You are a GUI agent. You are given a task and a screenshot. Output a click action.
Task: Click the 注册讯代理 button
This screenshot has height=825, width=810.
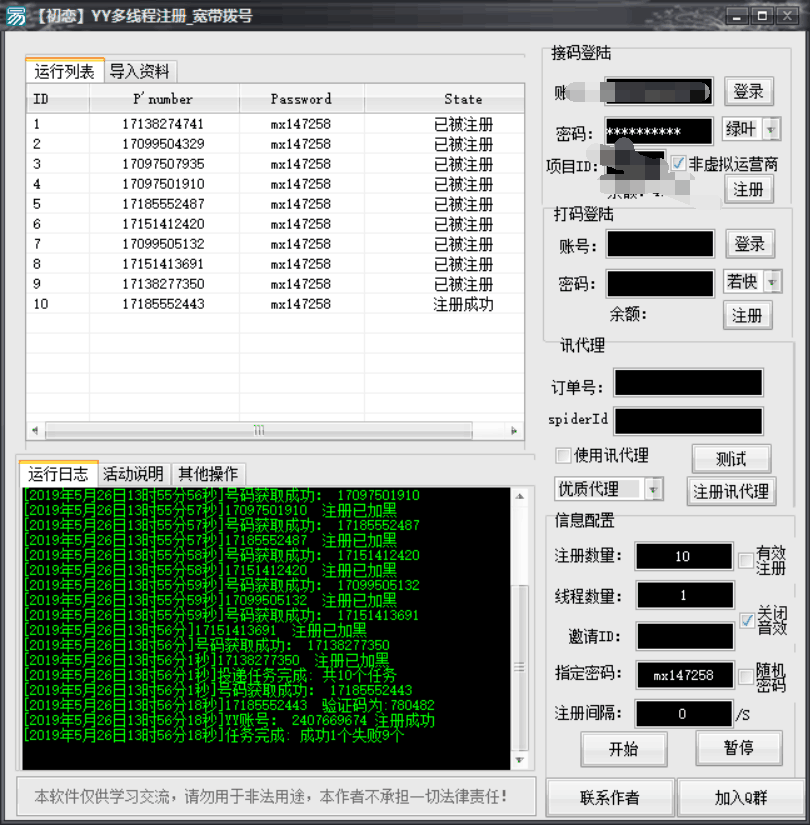coord(731,491)
